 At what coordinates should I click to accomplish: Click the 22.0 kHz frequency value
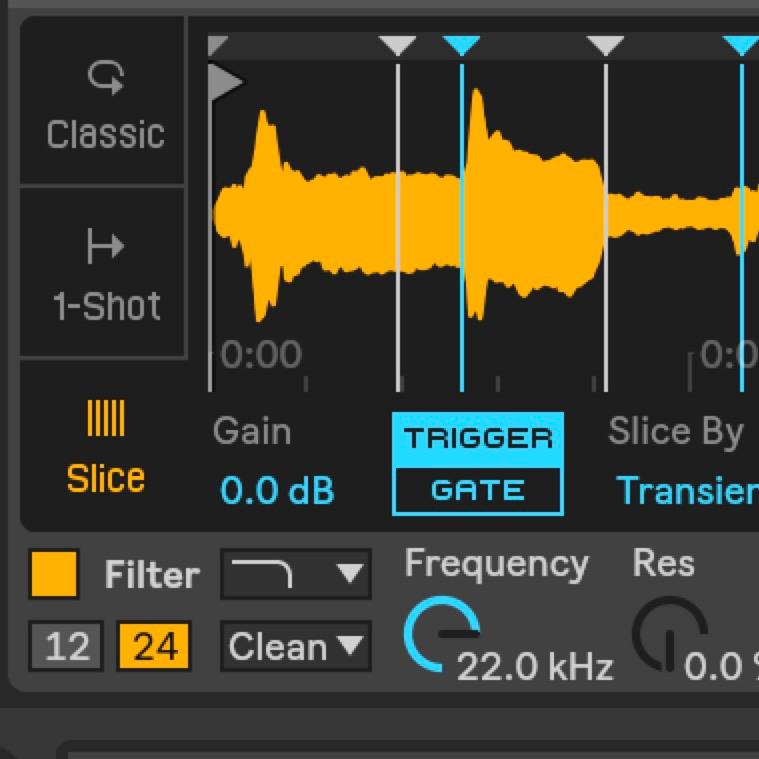tap(534, 667)
